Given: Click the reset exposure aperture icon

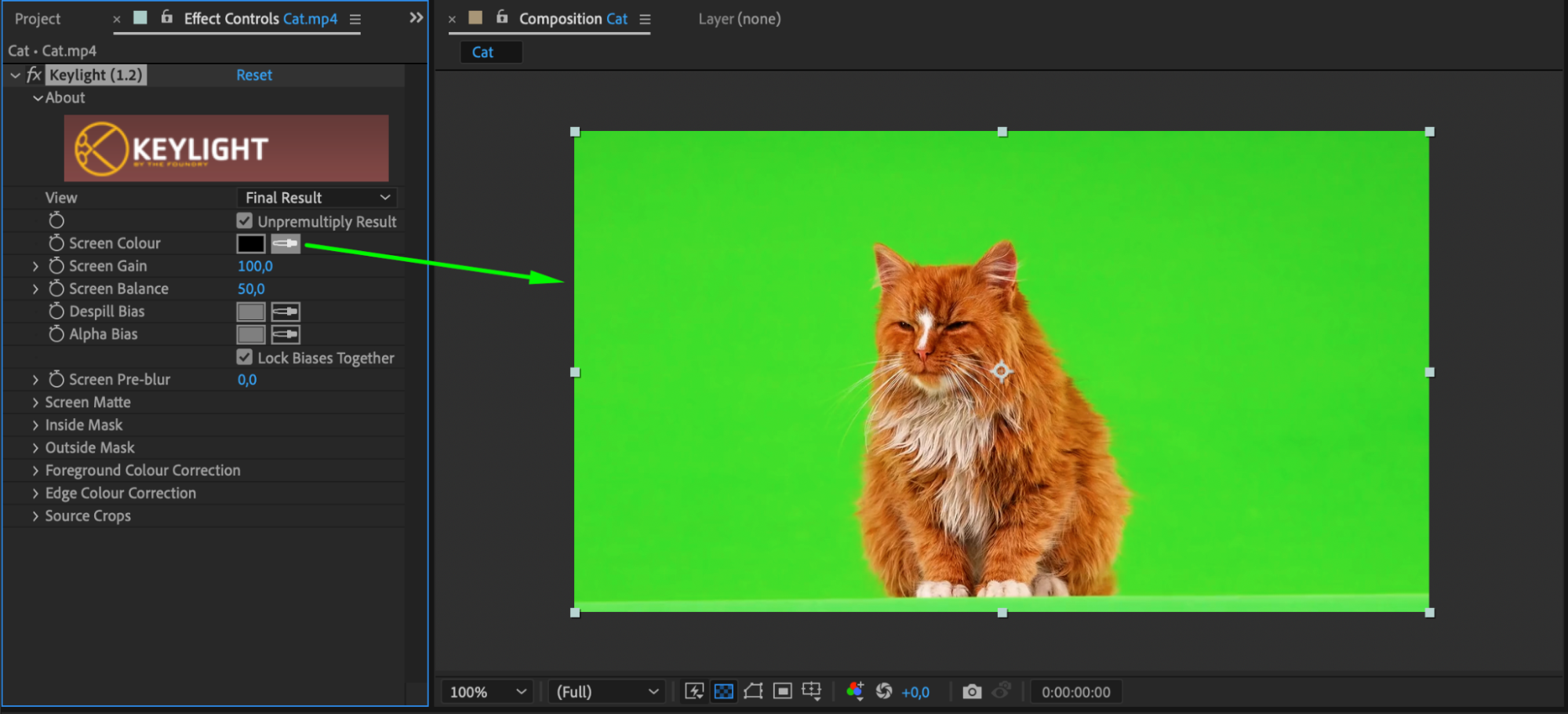Looking at the screenshot, I should point(884,691).
